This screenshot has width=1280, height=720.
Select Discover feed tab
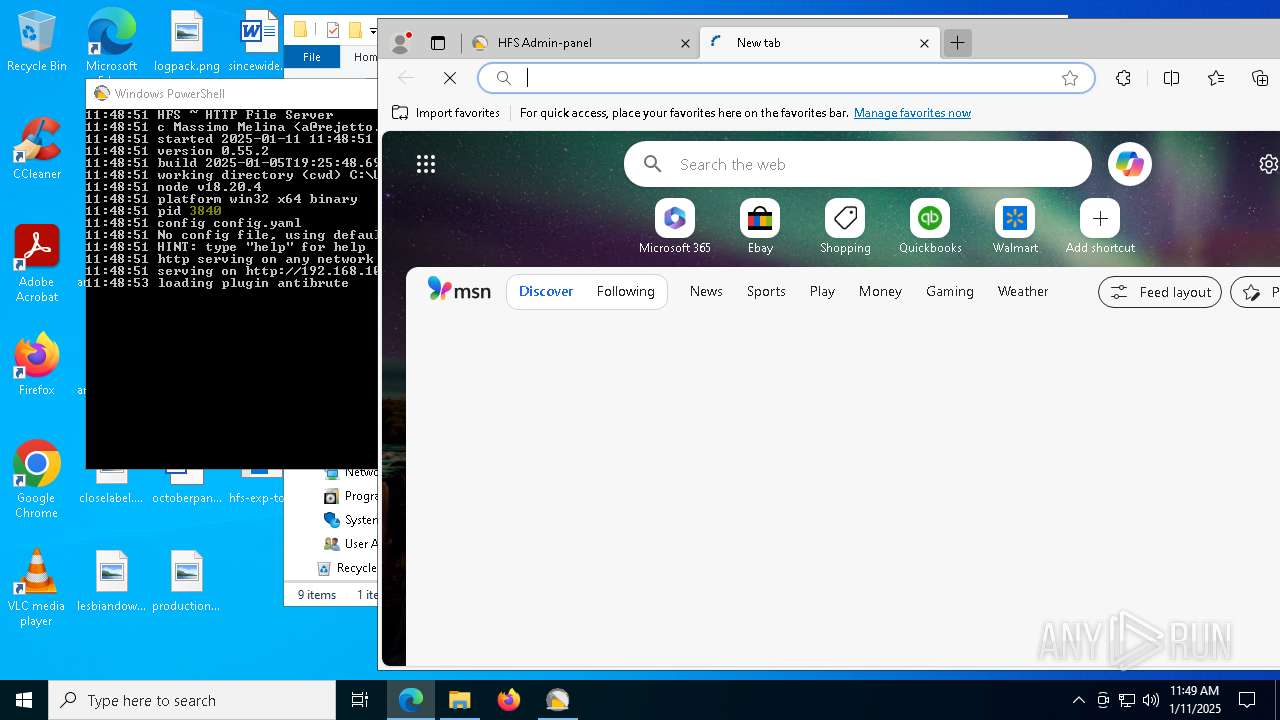click(x=546, y=291)
